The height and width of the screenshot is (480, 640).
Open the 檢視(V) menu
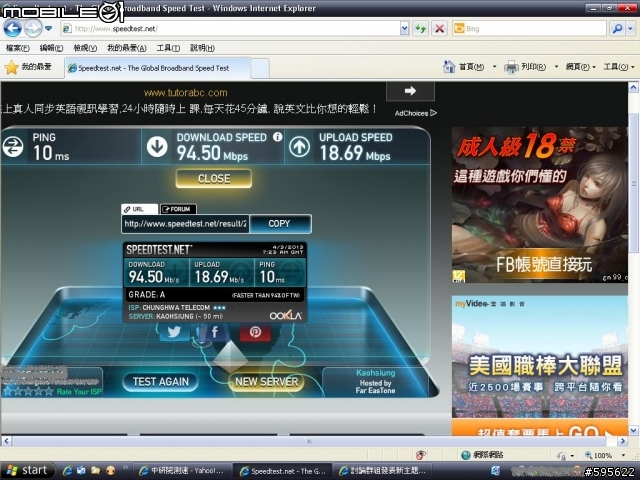pyautogui.click(x=85, y=48)
